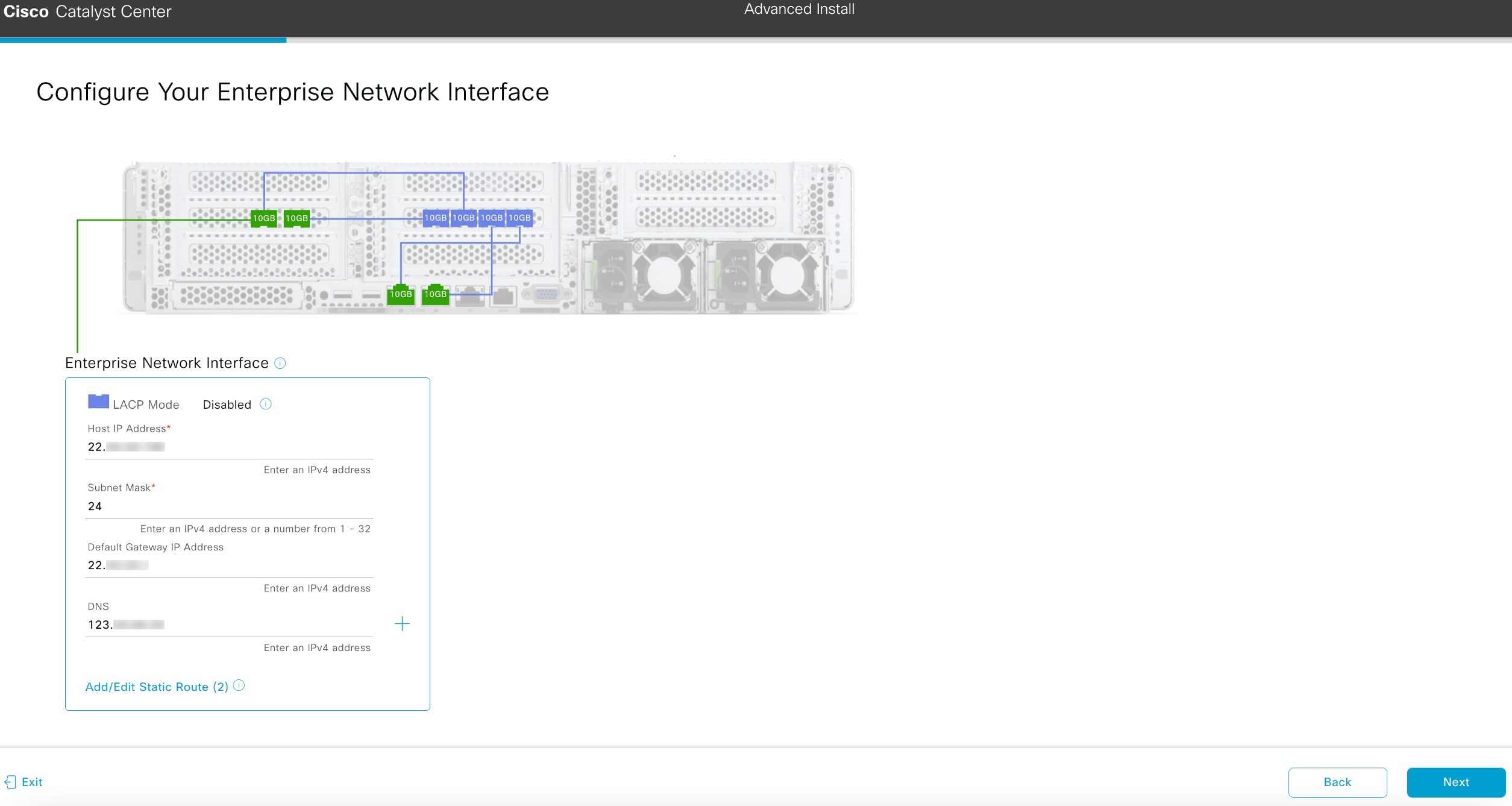Image resolution: width=1512 pixels, height=806 pixels.
Task: Select the leftmost green 10GB port
Action: click(263, 218)
